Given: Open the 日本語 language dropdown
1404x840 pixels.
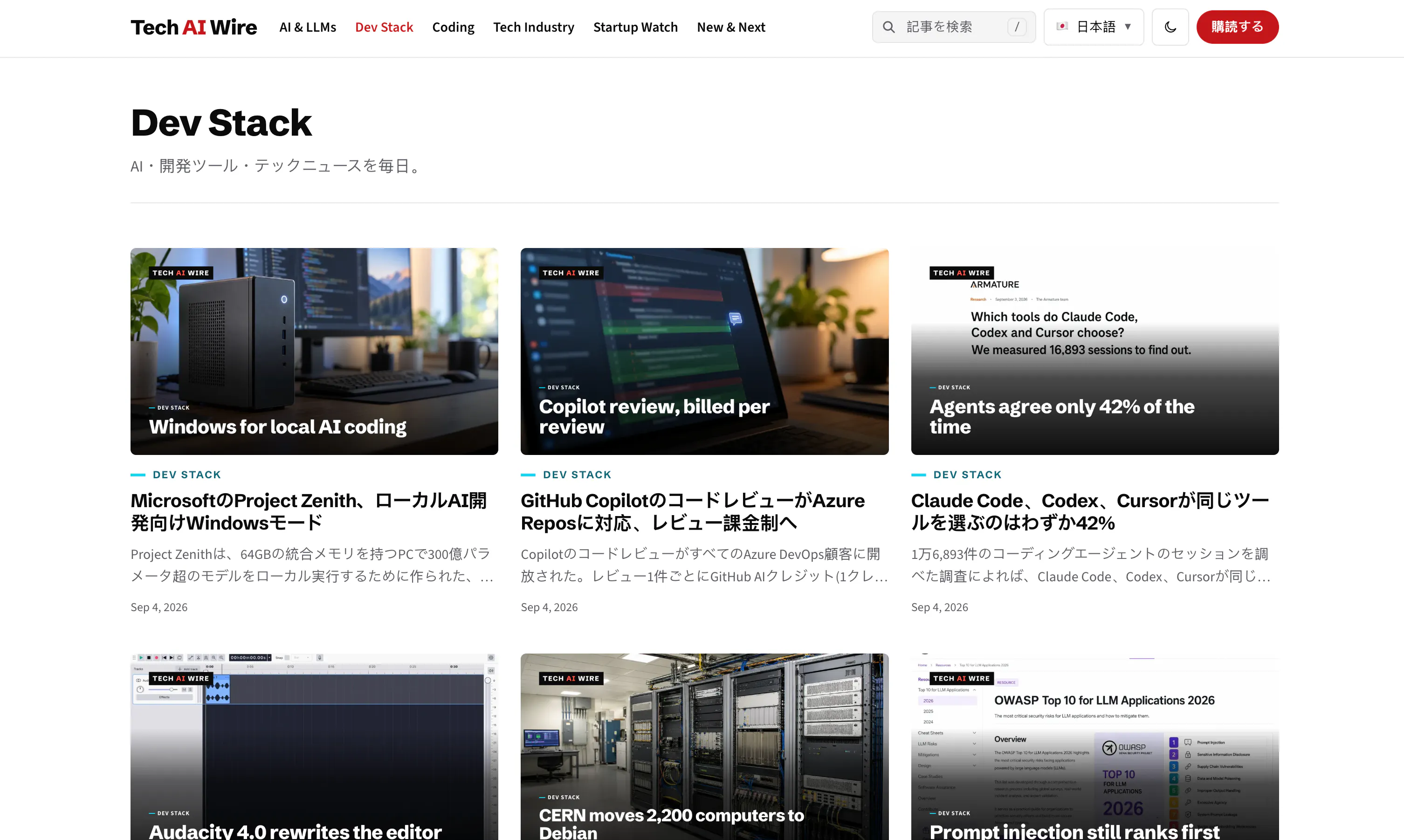Looking at the screenshot, I should (x=1093, y=27).
